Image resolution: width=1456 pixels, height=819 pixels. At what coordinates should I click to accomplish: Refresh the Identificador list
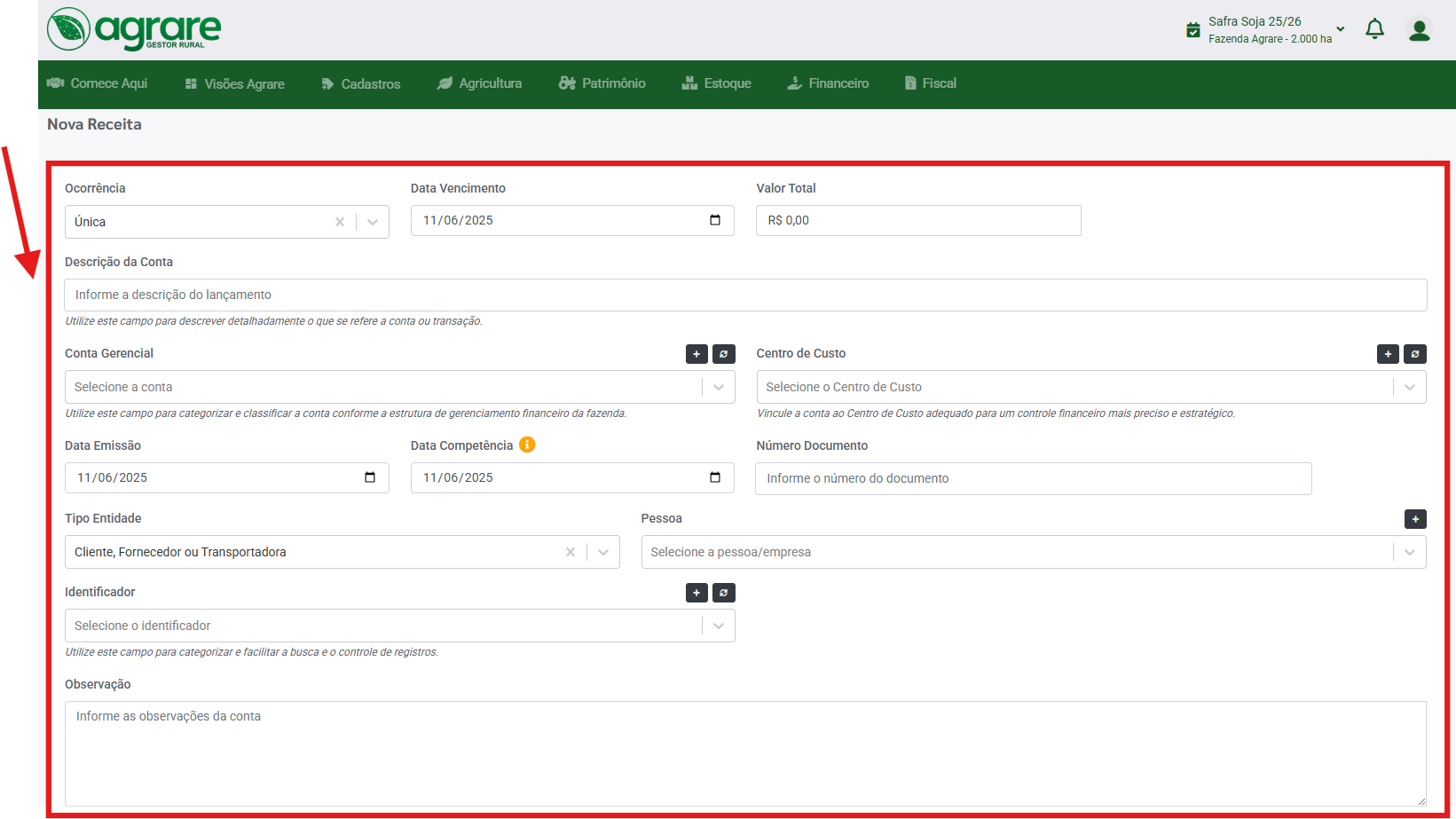(724, 593)
